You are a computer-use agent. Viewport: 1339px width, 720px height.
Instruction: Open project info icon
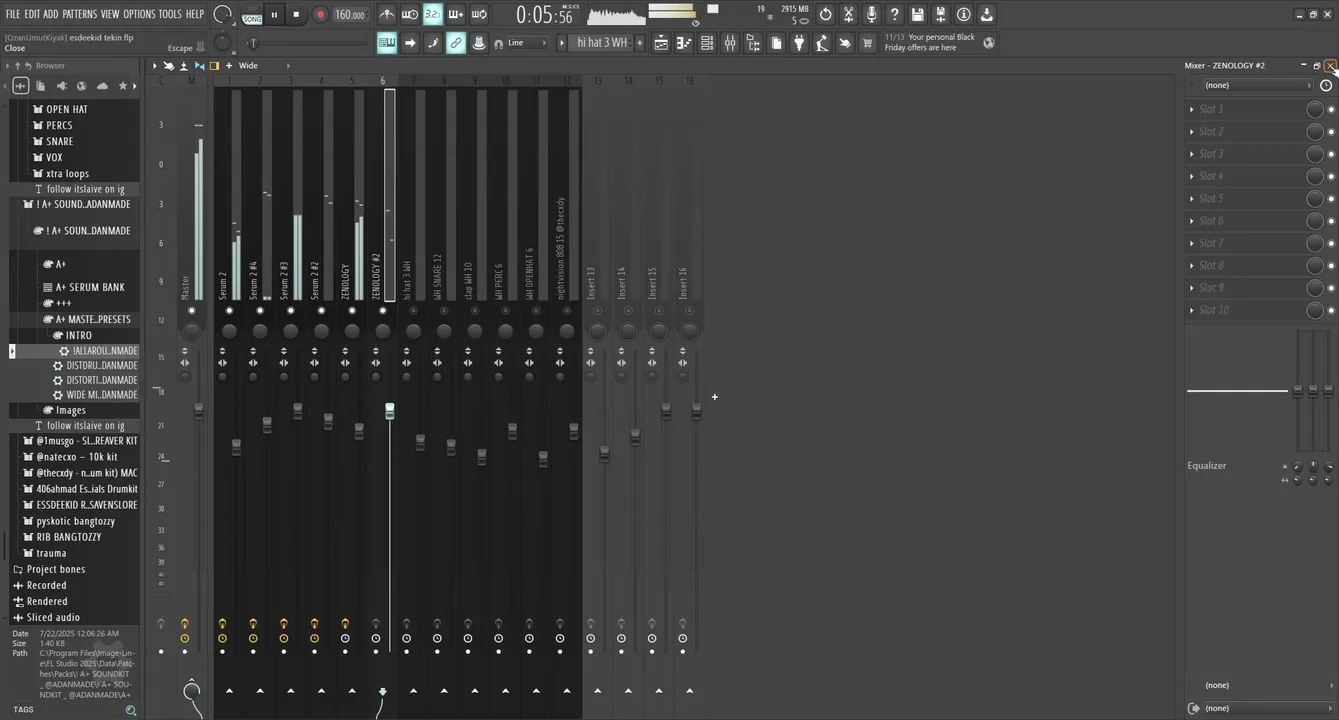(963, 14)
